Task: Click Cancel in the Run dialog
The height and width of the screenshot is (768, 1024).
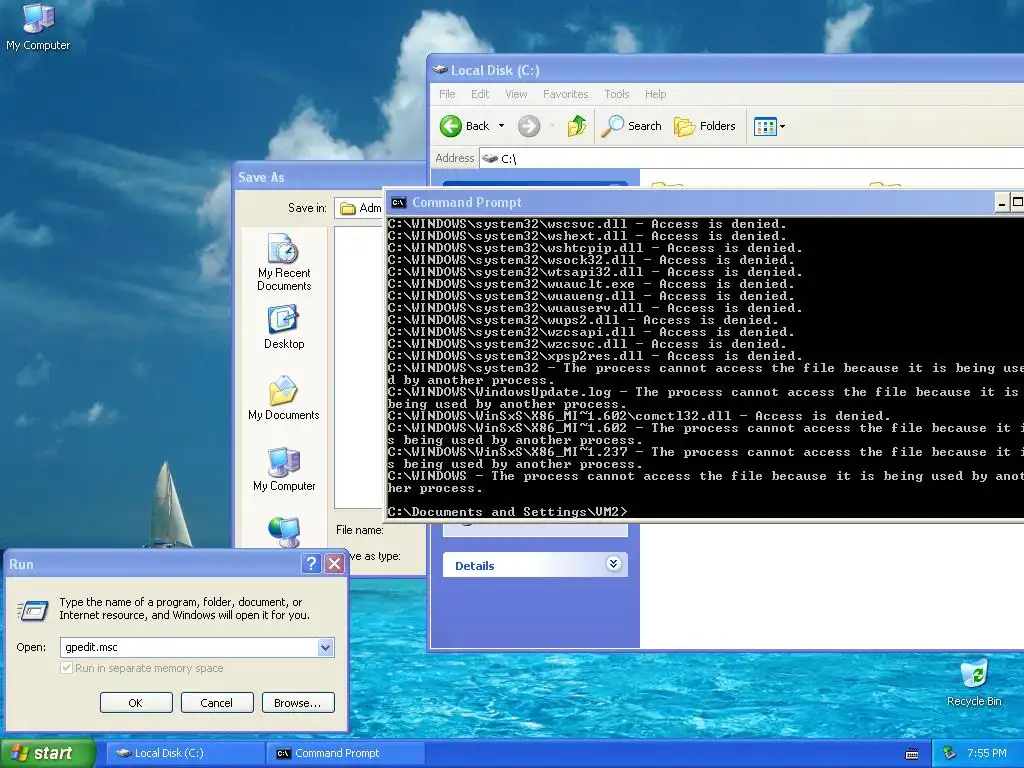Action: pyautogui.click(x=217, y=703)
